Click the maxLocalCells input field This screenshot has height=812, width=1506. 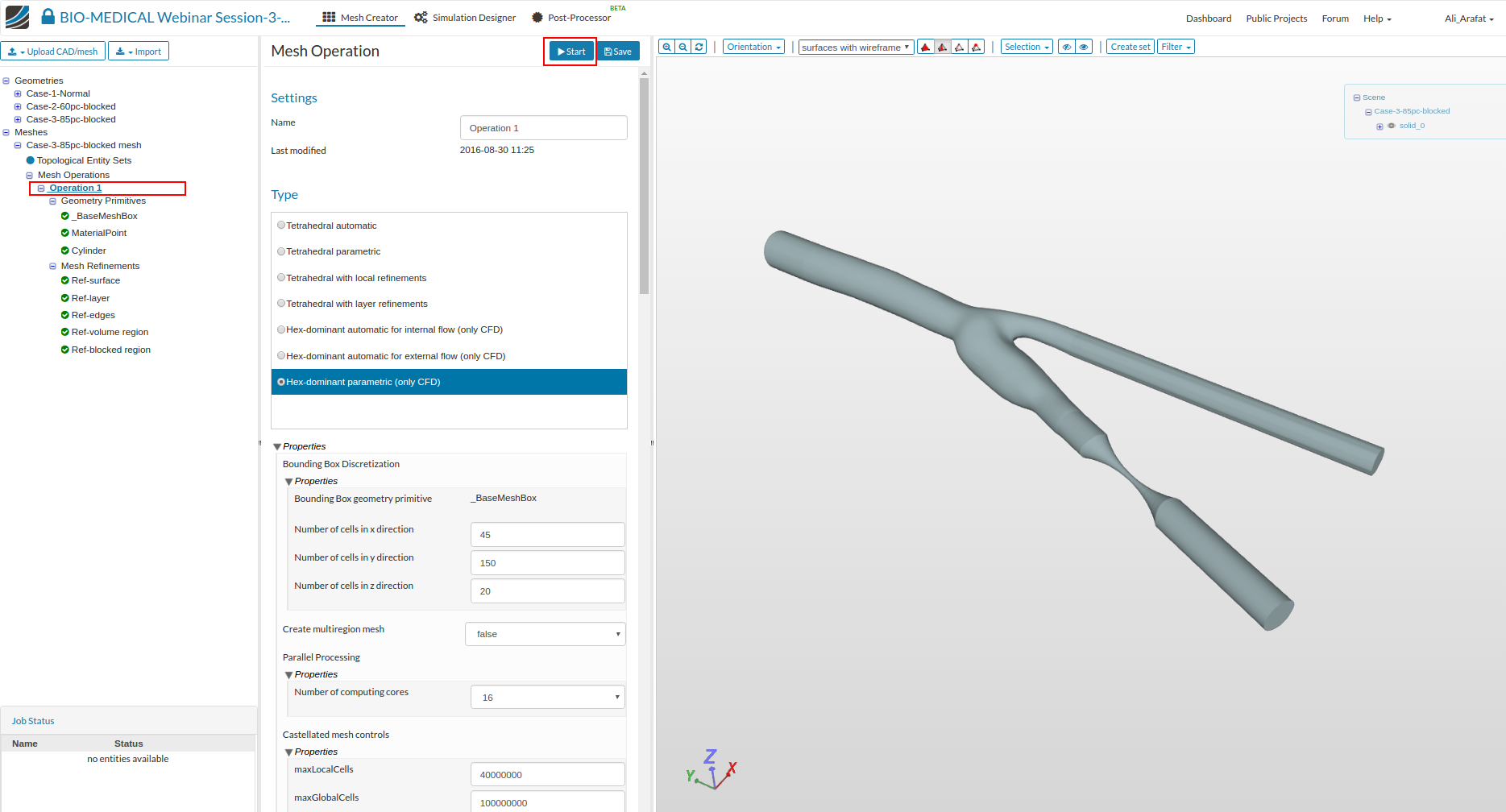[x=548, y=775]
